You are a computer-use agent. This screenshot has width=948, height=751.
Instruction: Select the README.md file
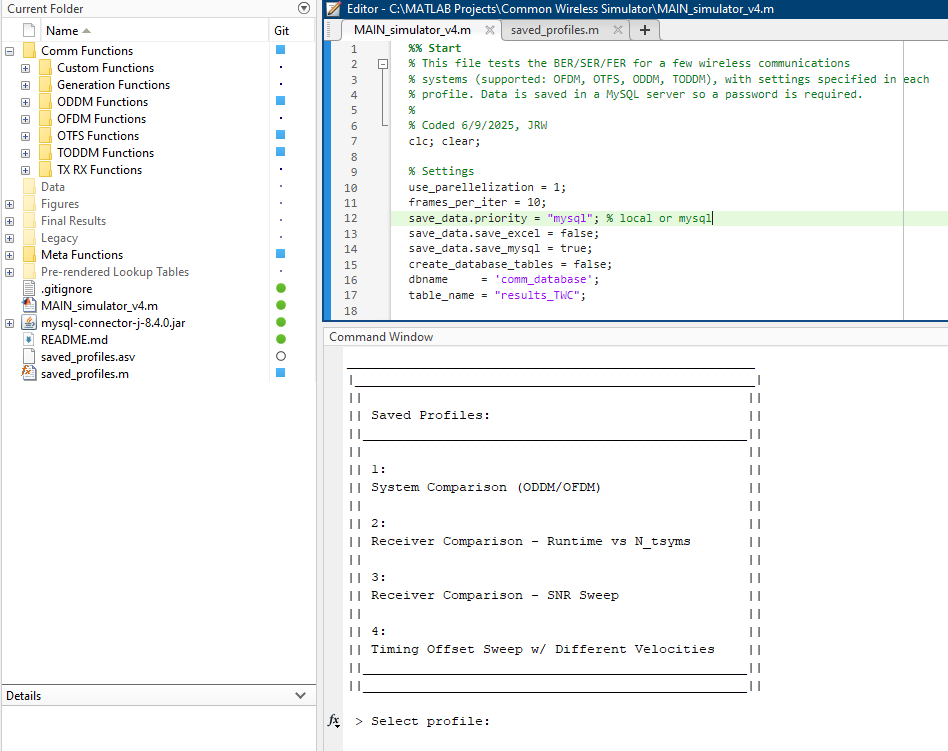(x=74, y=340)
